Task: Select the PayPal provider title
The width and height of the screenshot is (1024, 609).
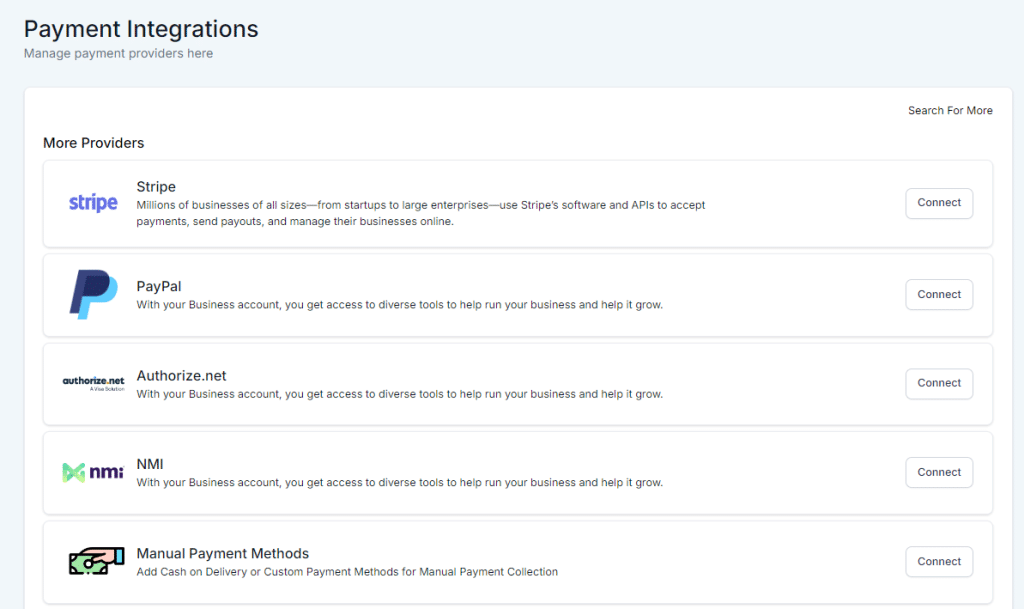Action: point(159,287)
